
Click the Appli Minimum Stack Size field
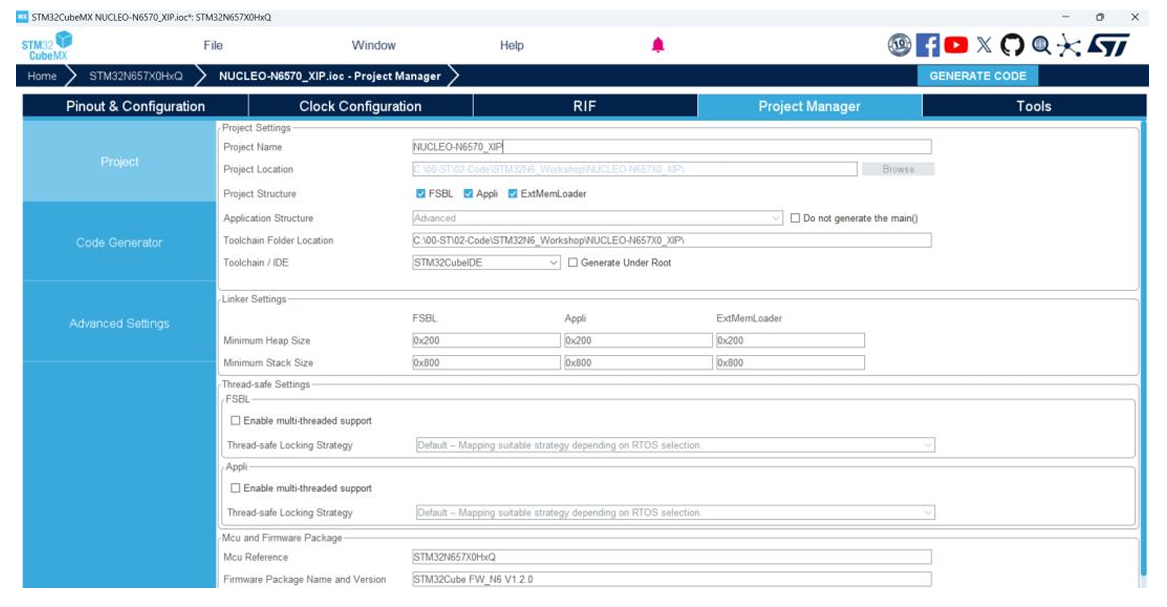pos(638,363)
